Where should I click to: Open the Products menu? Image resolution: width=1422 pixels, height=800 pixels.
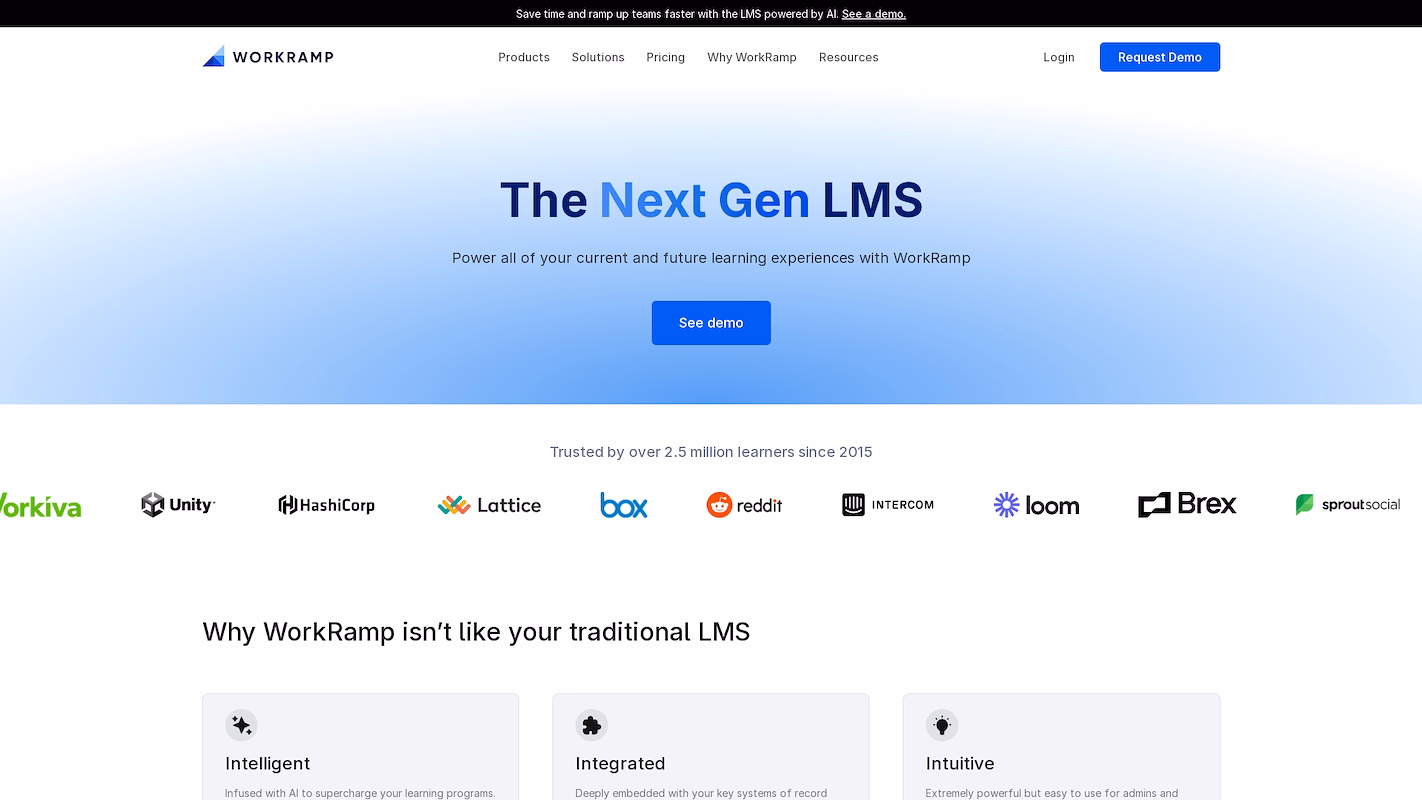pos(524,57)
